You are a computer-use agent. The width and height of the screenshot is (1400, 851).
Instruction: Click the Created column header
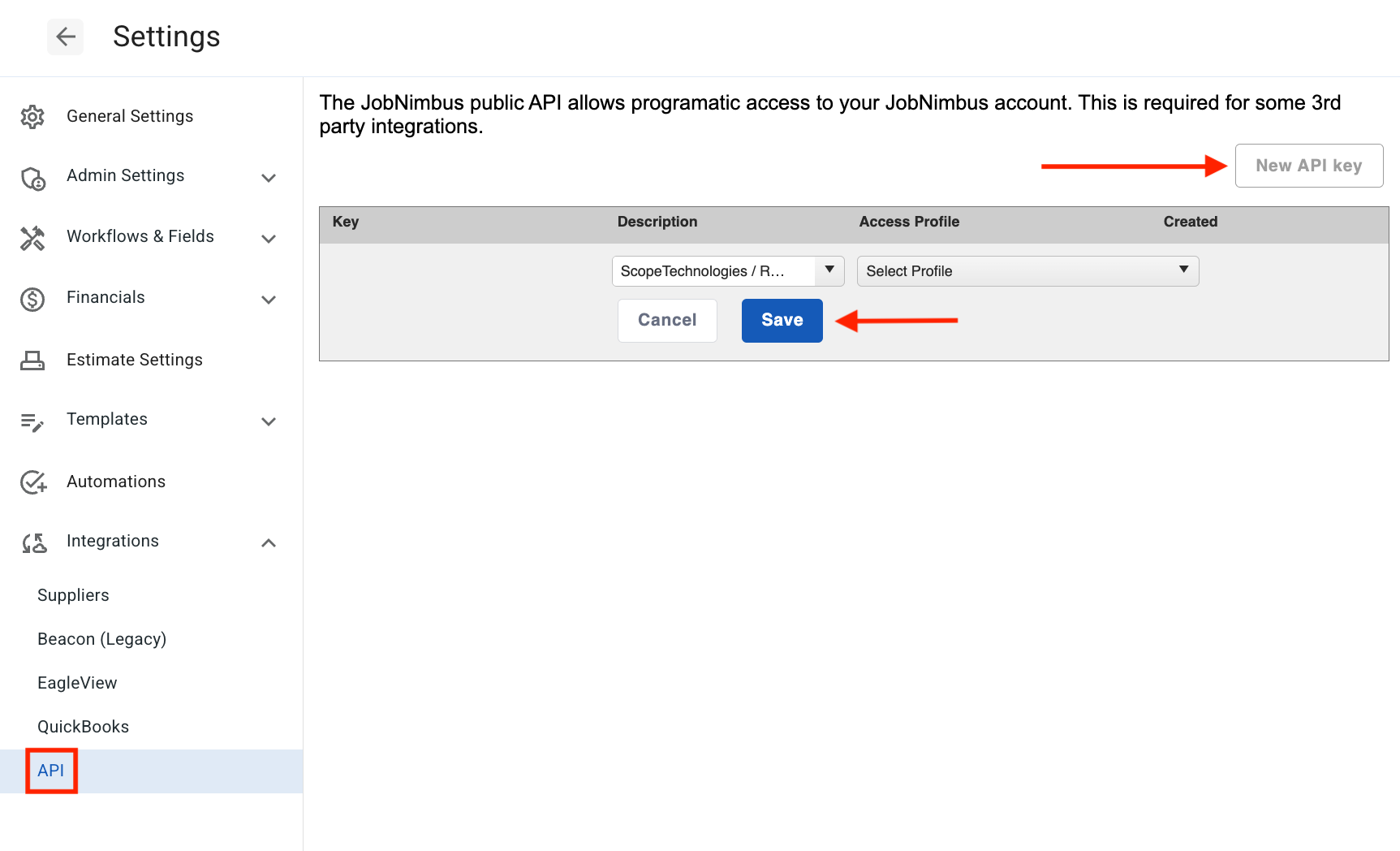1191,222
